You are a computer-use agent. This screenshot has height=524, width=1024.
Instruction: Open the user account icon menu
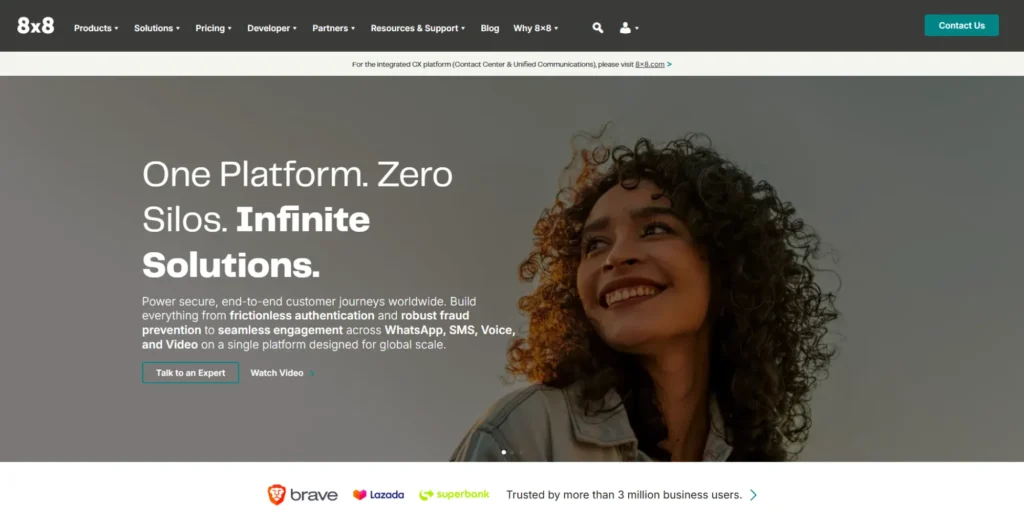coord(628,27)
